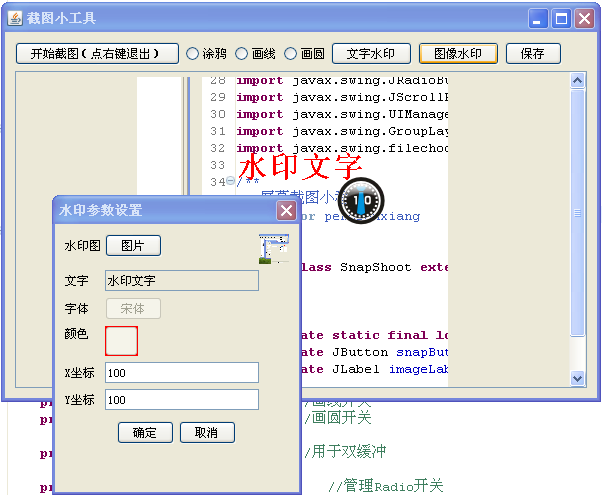The image size is (602, 495).
Task: Click the /用于双缓冲 comment in background editor
Action: [345, 451]
